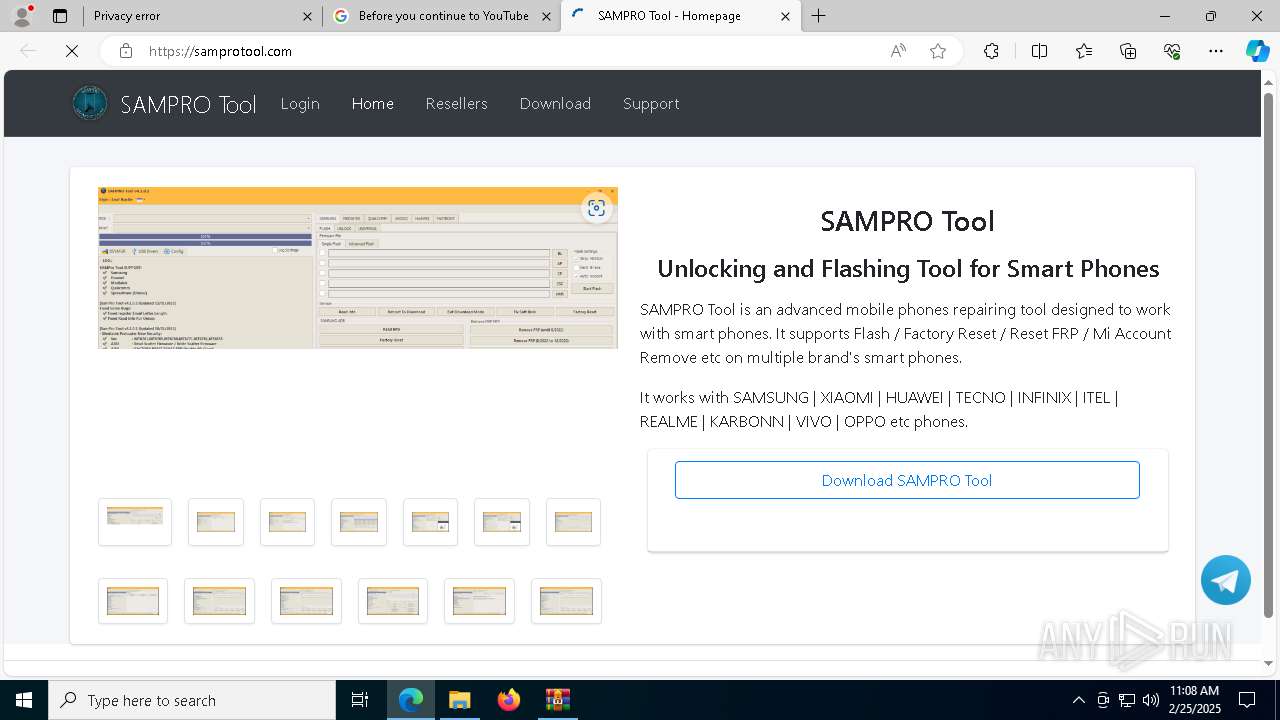
Task: Add this page to favorites
Action: click(938, 51)
